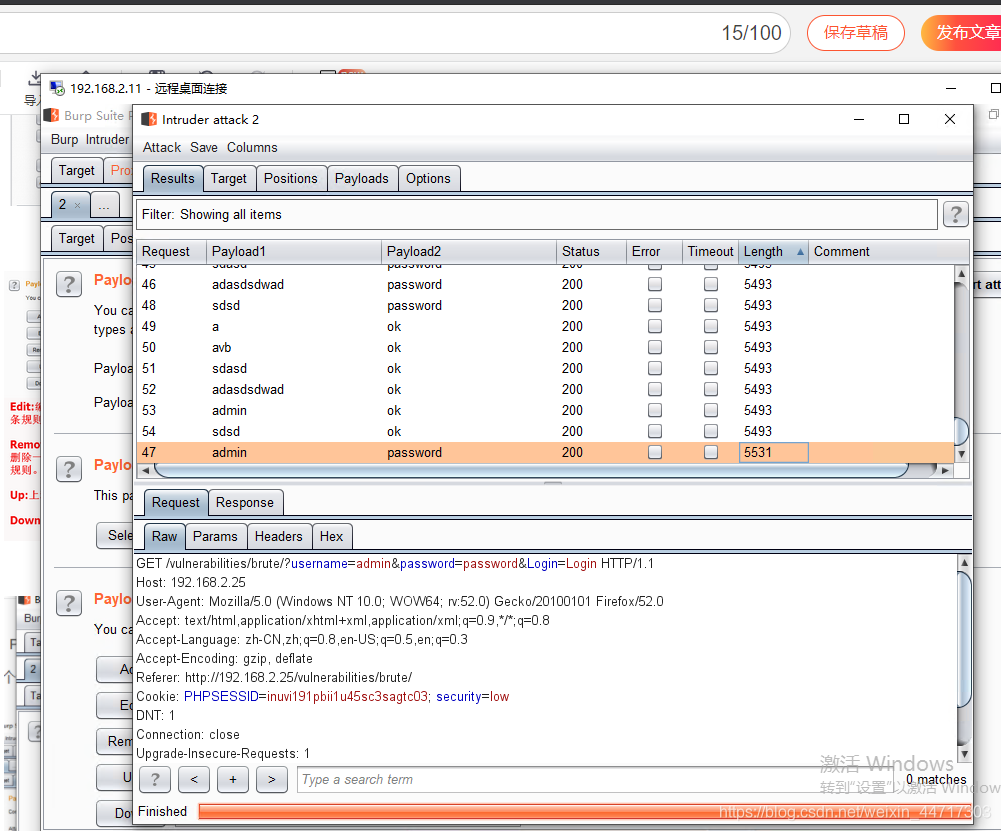Open Payload Sets help icon in Burp Suite

pyautogui.click(x=69, y=284)
